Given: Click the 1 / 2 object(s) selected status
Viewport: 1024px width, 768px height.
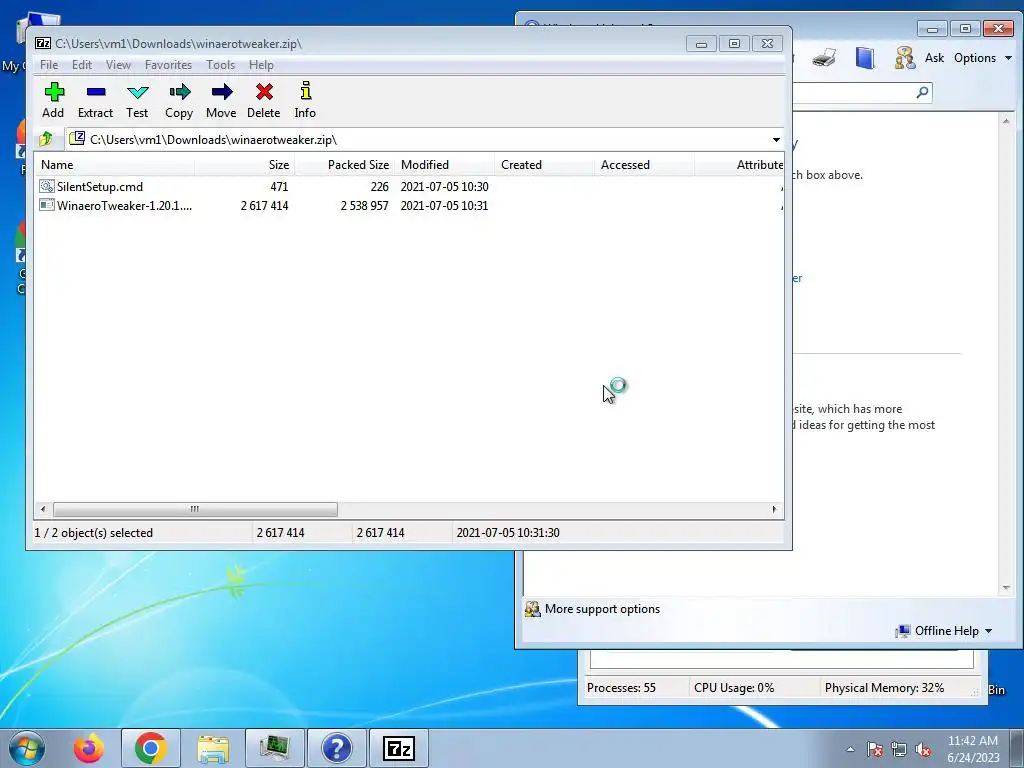Looking at the screenshot, I should [x=93, y=533].
